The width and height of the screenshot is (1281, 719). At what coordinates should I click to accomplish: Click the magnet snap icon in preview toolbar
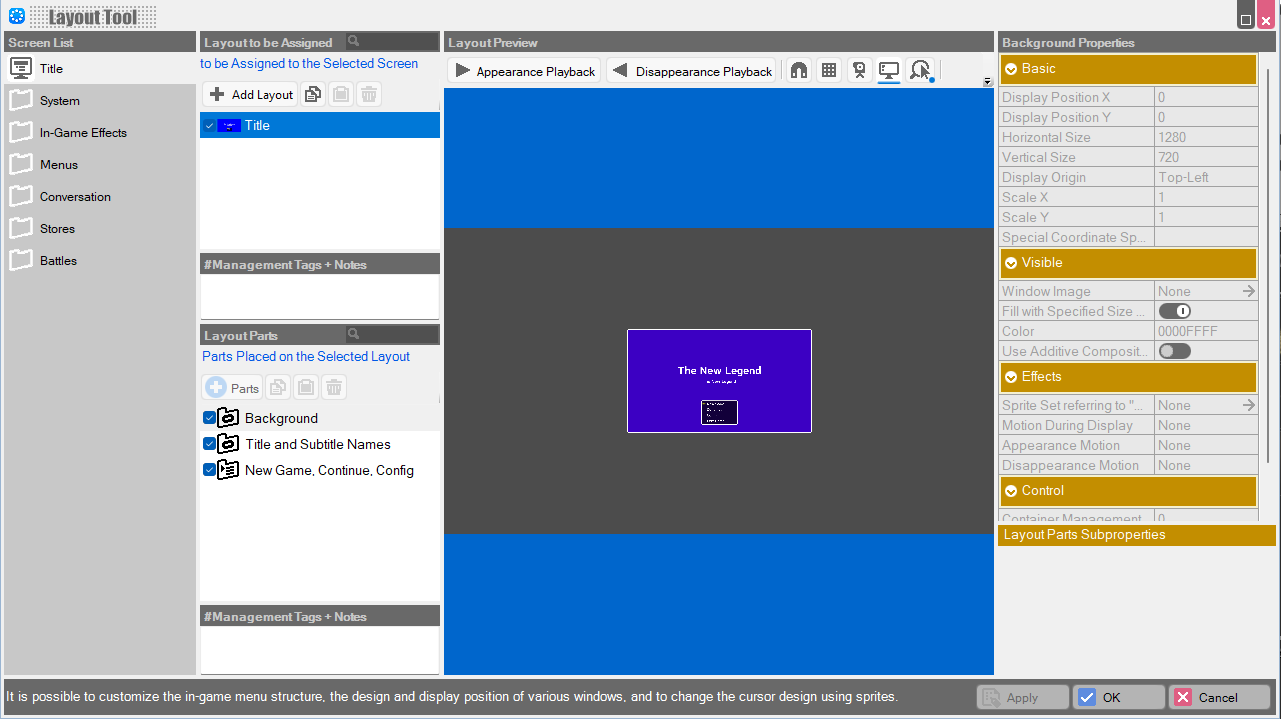798,71
